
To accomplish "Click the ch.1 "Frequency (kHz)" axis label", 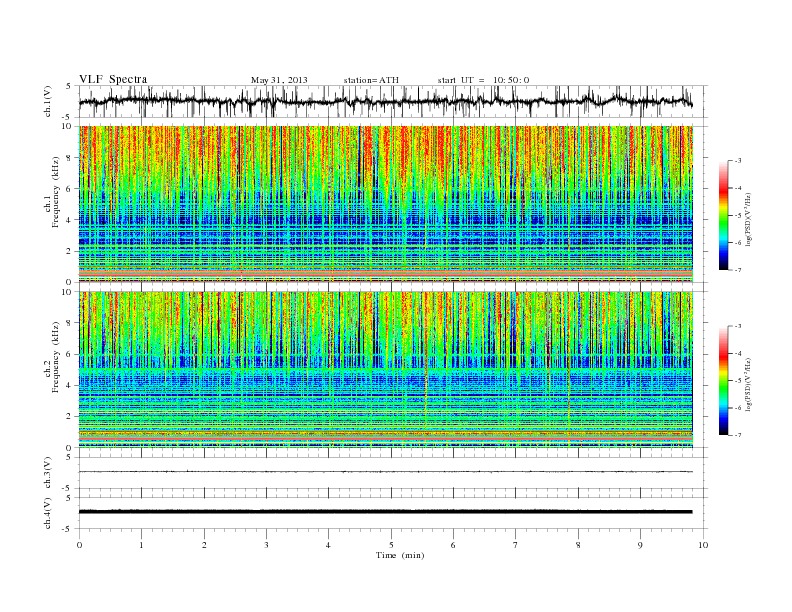I will [56, 192].
